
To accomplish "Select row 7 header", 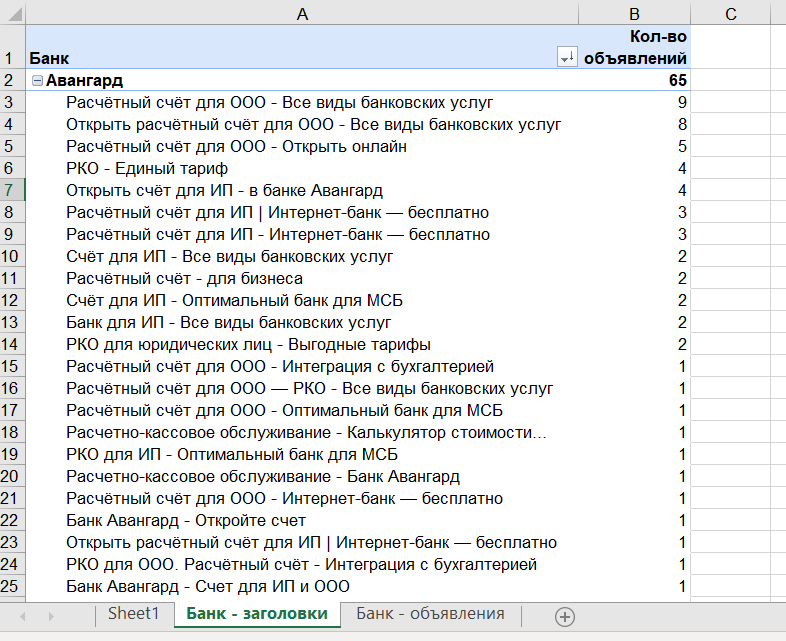I will click(x=13, y=190).
